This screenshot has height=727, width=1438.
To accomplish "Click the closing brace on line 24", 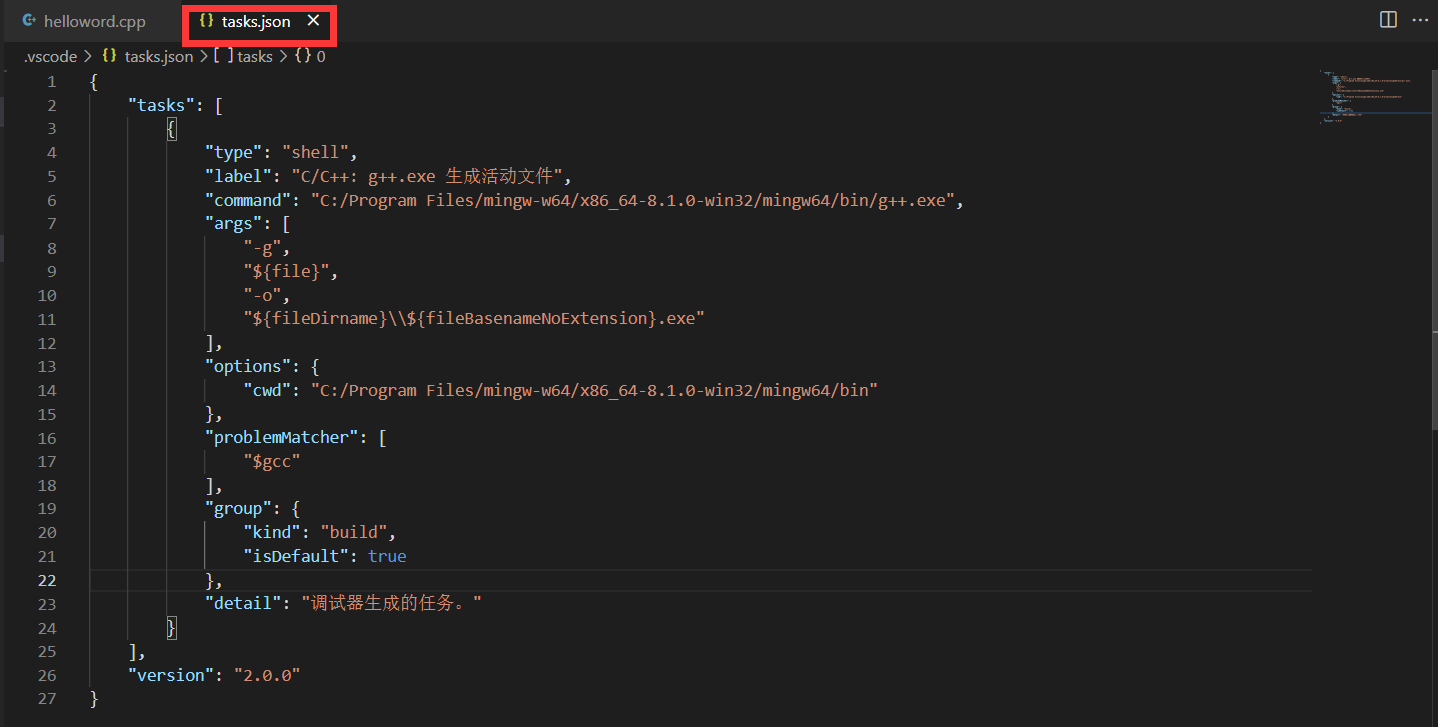I will click(x=171, y=627).
